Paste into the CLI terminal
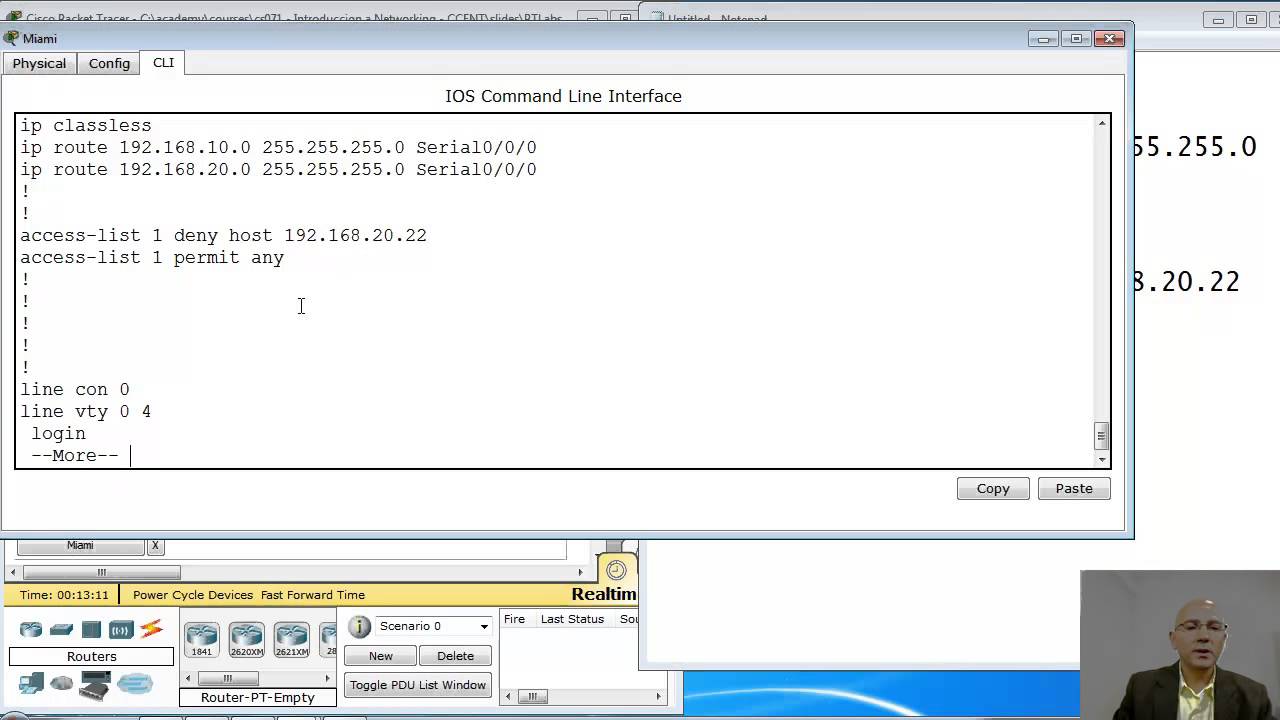Screen dimensions: 1280x720 pos(1074,488)
